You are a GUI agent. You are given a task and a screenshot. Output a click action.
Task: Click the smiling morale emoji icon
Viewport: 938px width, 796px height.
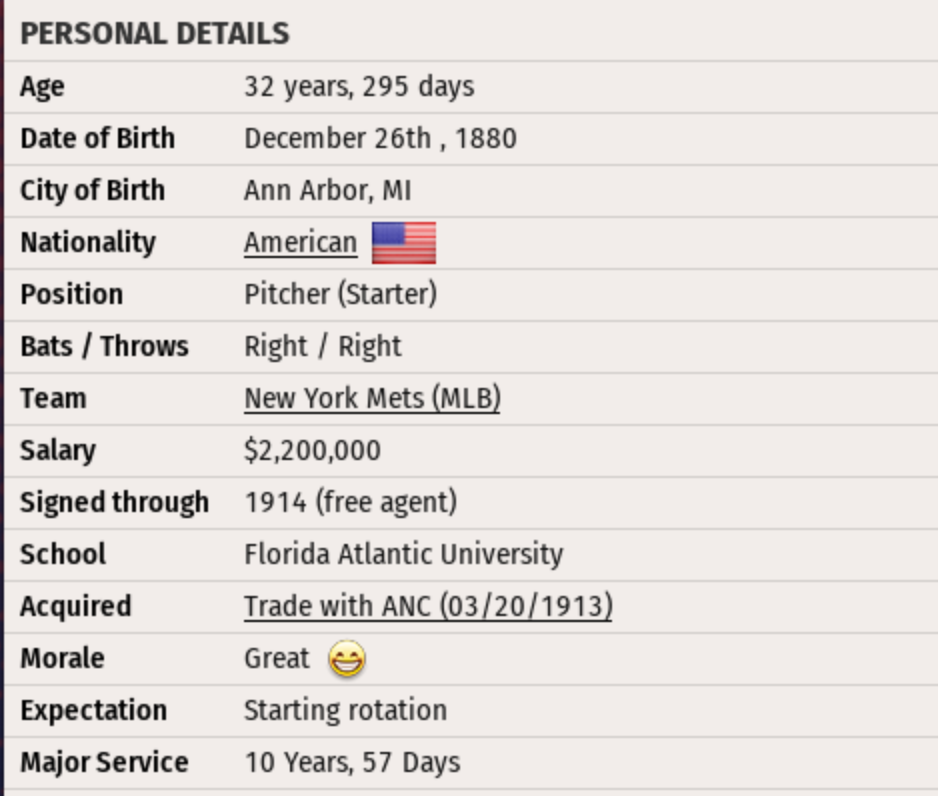tap(347, 659)
